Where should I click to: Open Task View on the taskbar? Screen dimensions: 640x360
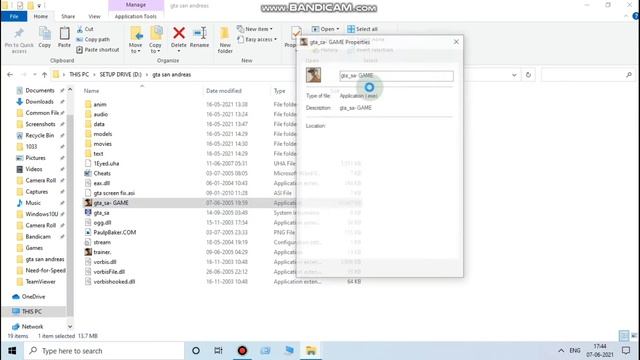coord(218,351)
